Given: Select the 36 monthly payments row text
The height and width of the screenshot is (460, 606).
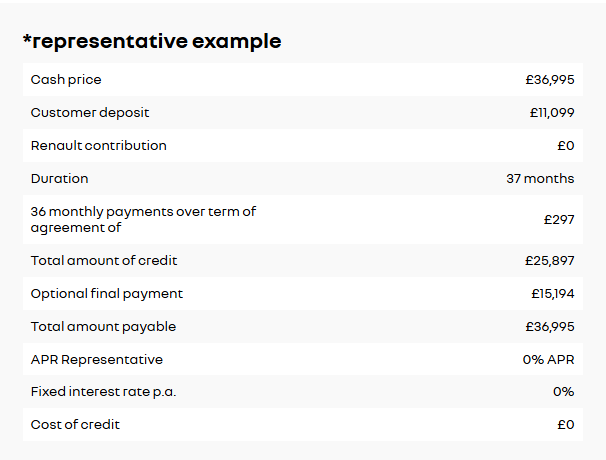Looking at the screenshot, I should point(143,220).
